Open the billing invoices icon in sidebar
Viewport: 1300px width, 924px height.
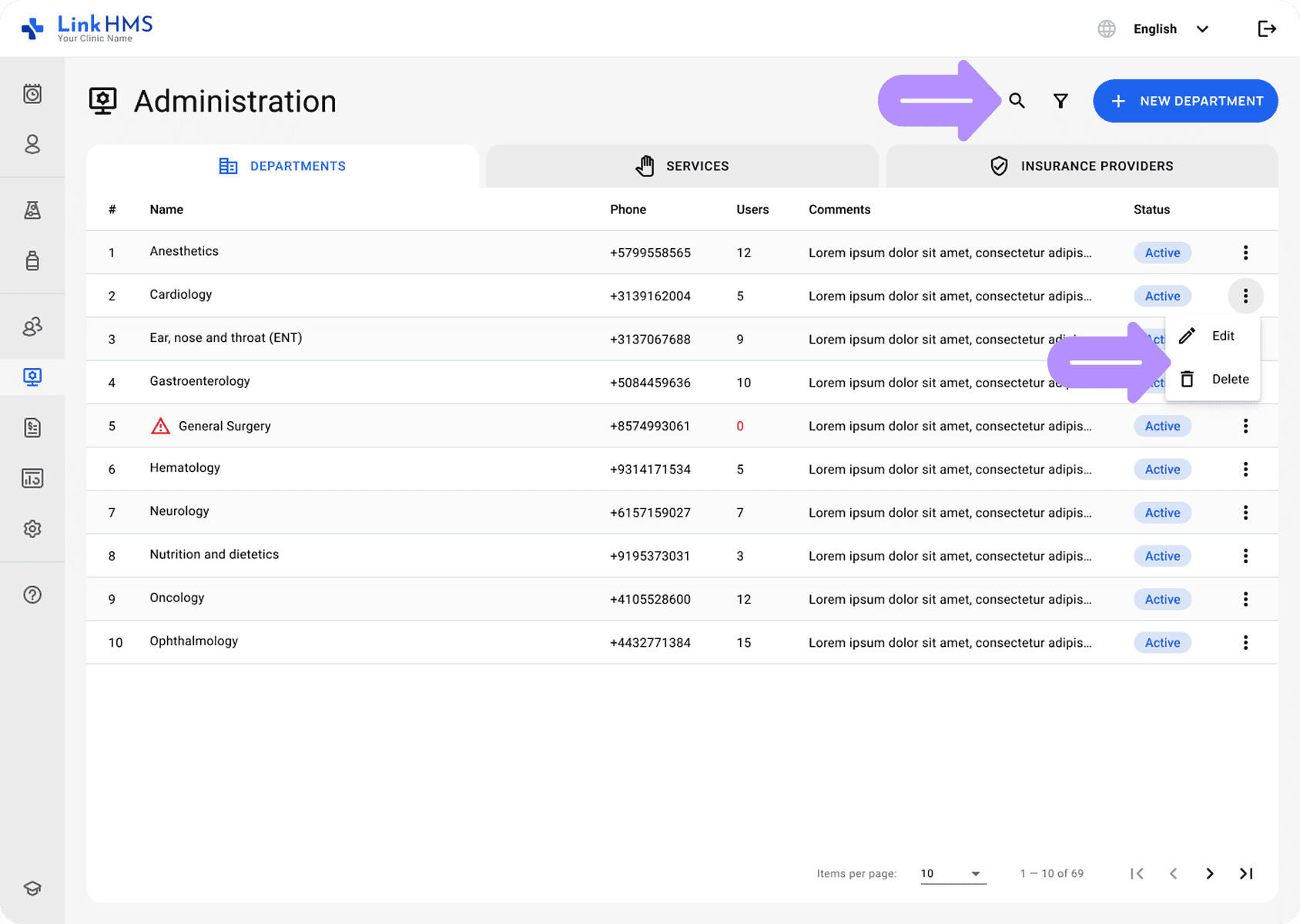tap(32, 427)
